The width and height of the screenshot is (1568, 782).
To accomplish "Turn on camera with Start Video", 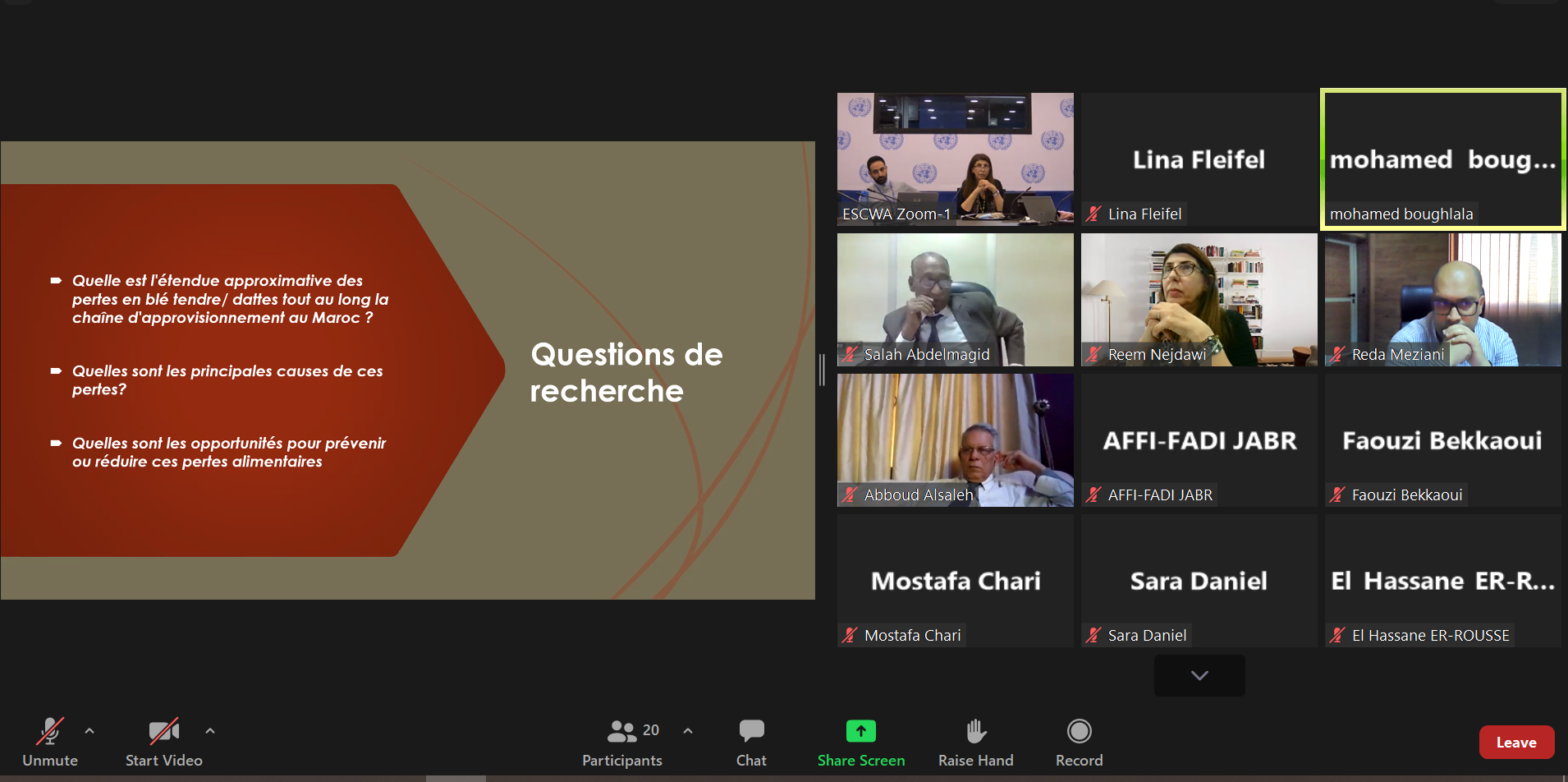I will tap(163, 731).
